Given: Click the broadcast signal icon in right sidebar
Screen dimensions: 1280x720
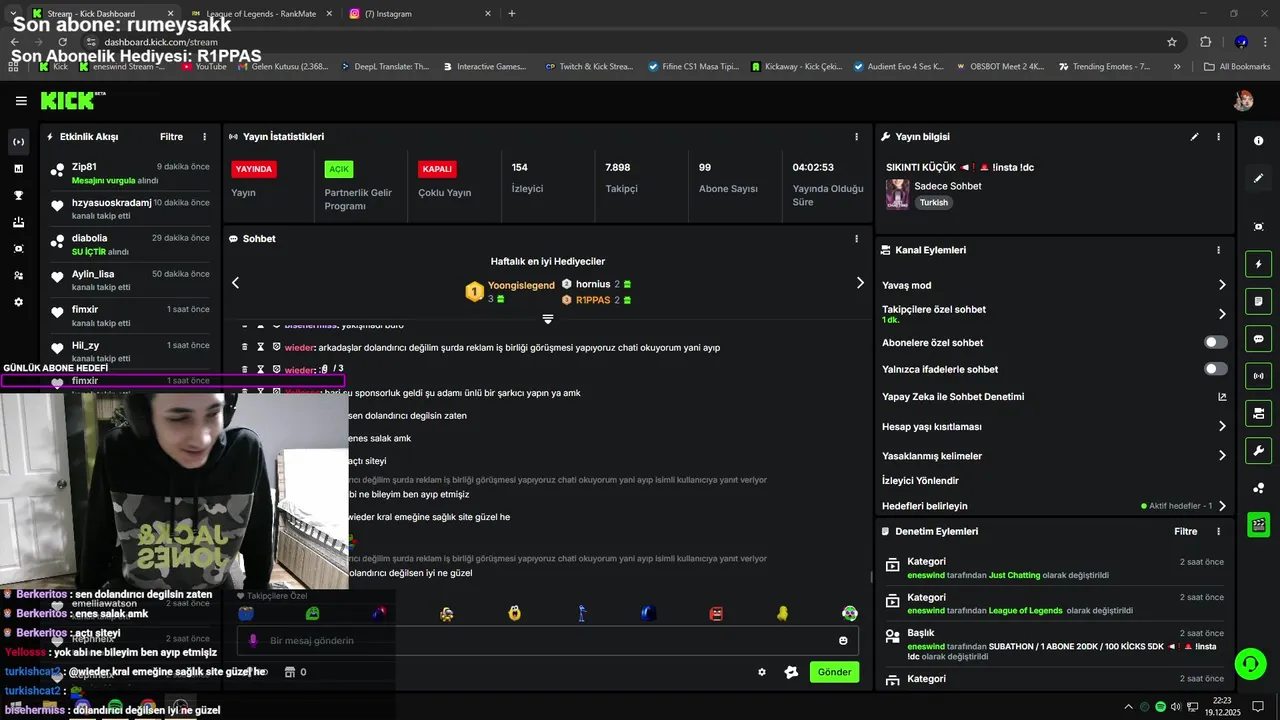Looking at the screenshot, I should pos(1258,376).
